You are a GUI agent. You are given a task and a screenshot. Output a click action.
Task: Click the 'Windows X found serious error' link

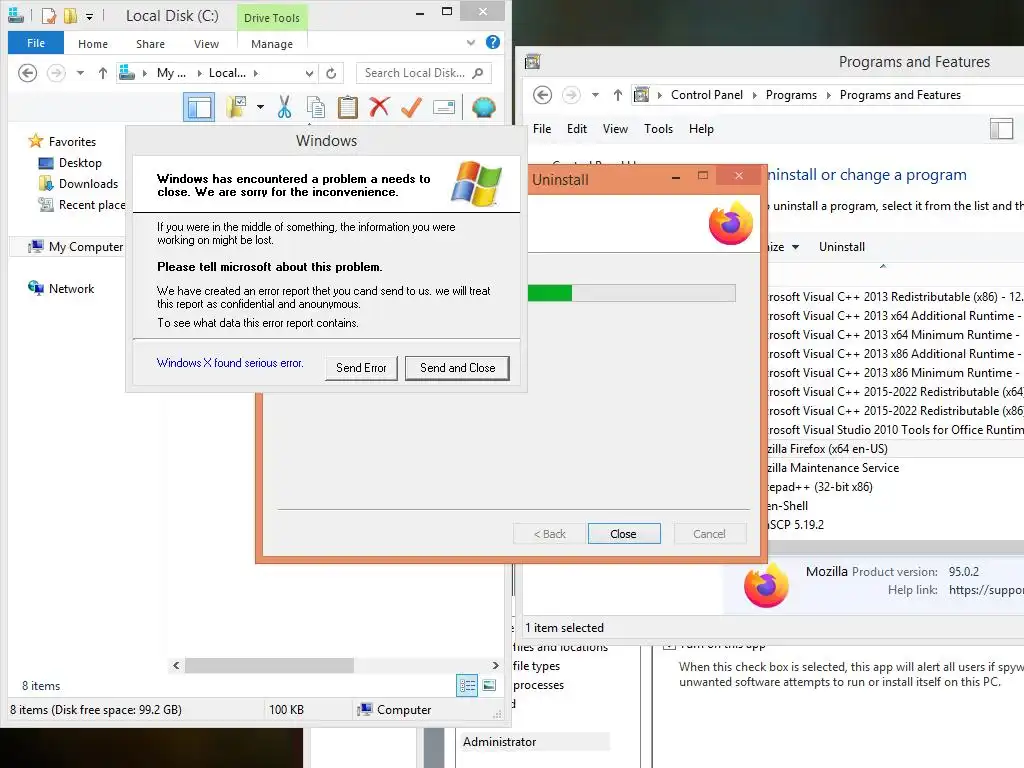click(x=230, y=363)
